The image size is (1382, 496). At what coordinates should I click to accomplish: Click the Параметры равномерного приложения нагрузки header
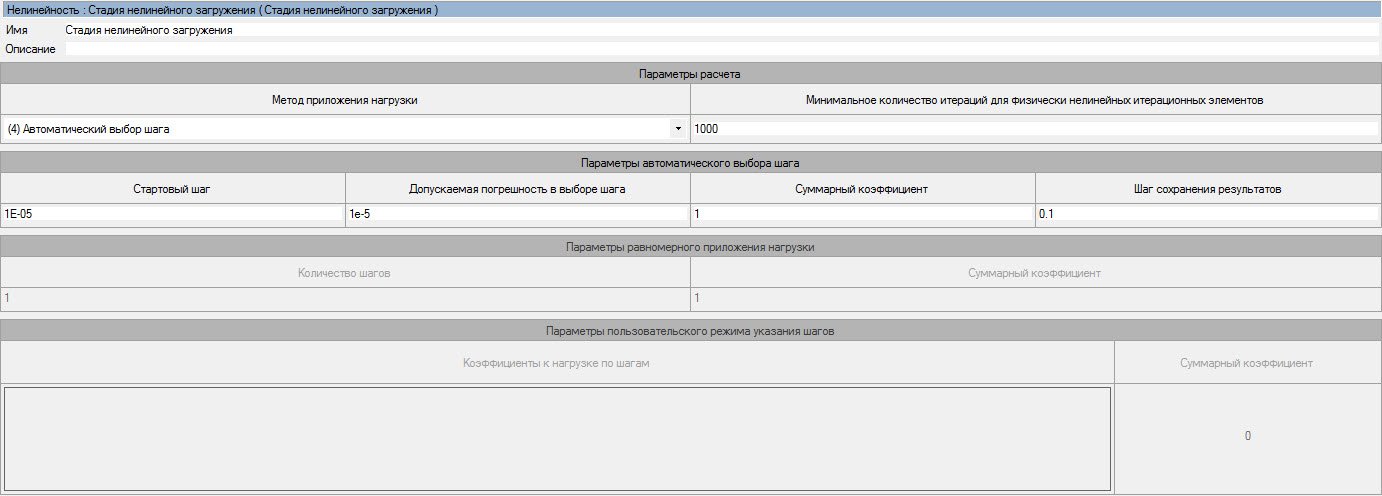[x=690, y=247]
